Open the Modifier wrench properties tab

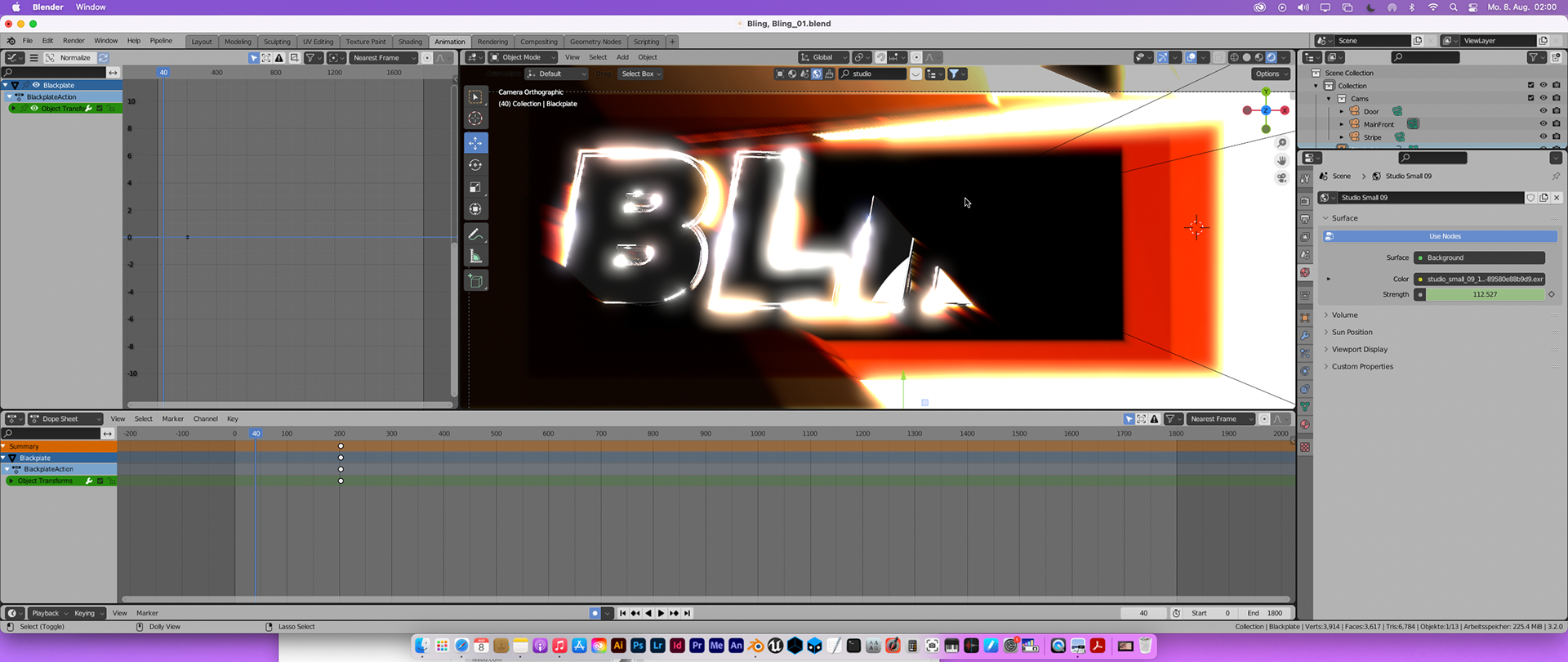click(x=1305, y=336)
